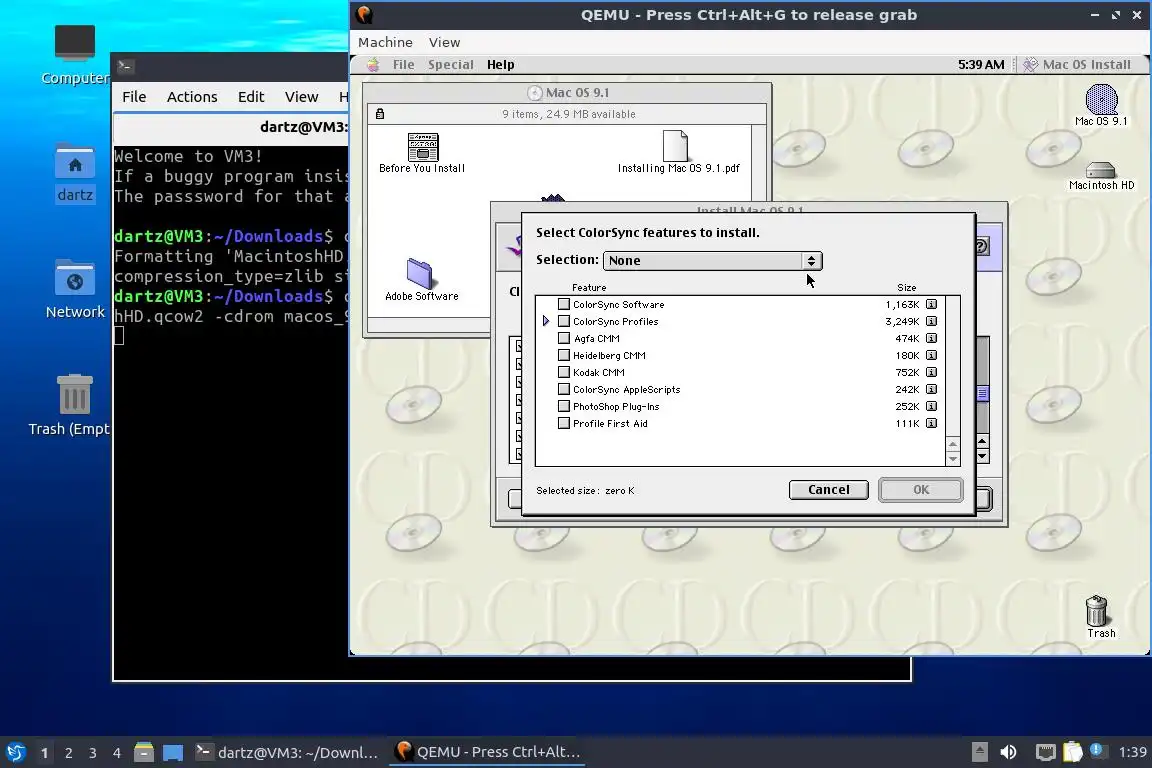This screenshot has width=1152, height=768.
Task: Open the Special menu
Action: 450,65
